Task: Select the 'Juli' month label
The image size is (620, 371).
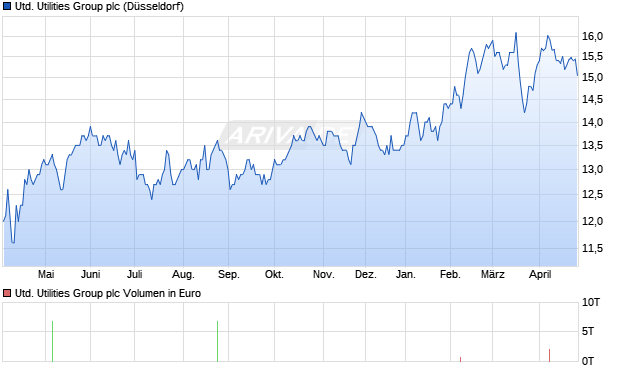Action: pos(134,274)
